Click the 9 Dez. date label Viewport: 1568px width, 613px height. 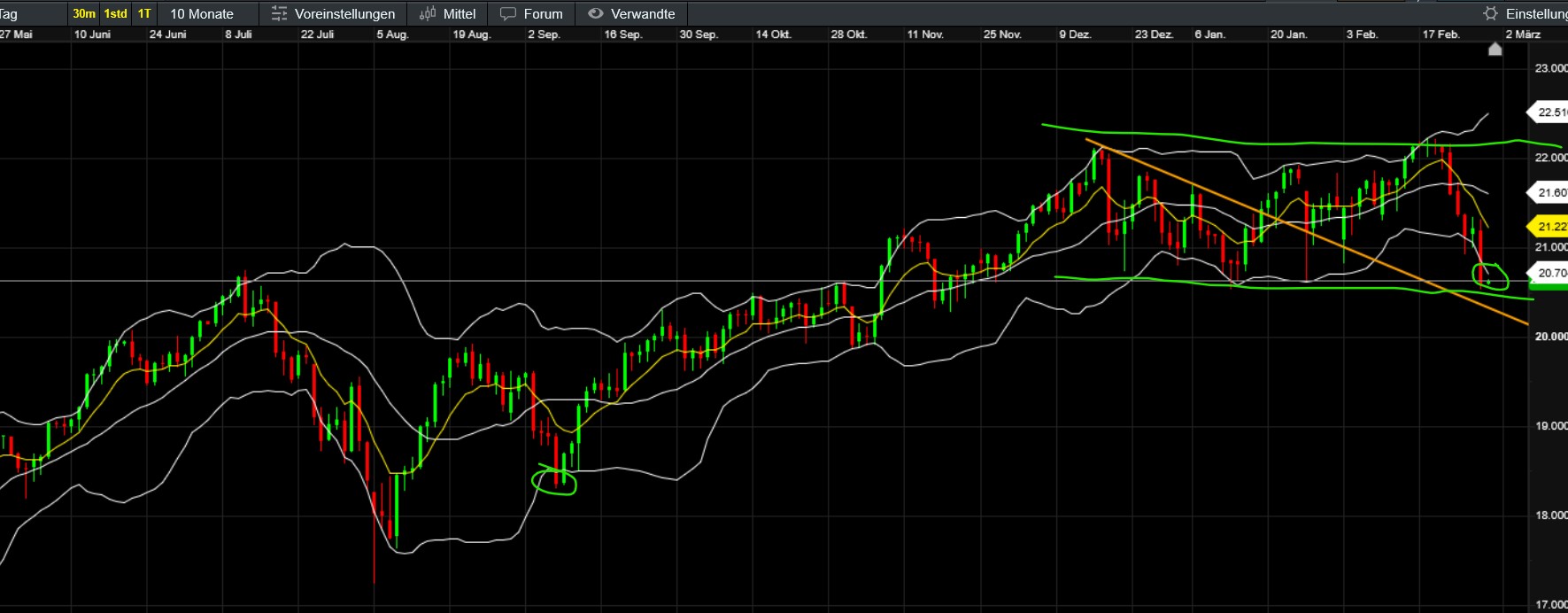tap(1075, 35)
